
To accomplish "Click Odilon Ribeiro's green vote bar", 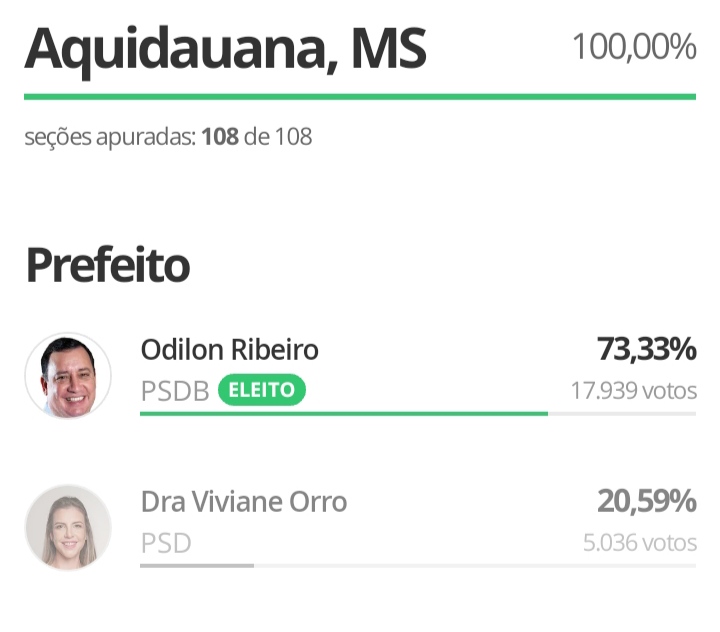I will pyautogui.click(x=343, y=413).
